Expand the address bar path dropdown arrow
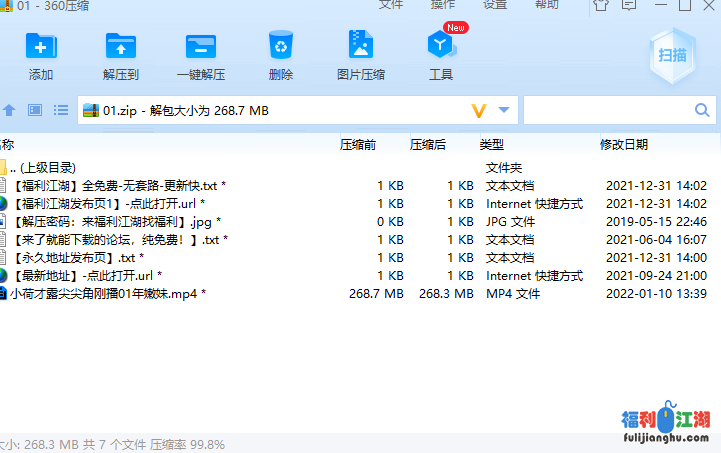 tap(504, 110)
